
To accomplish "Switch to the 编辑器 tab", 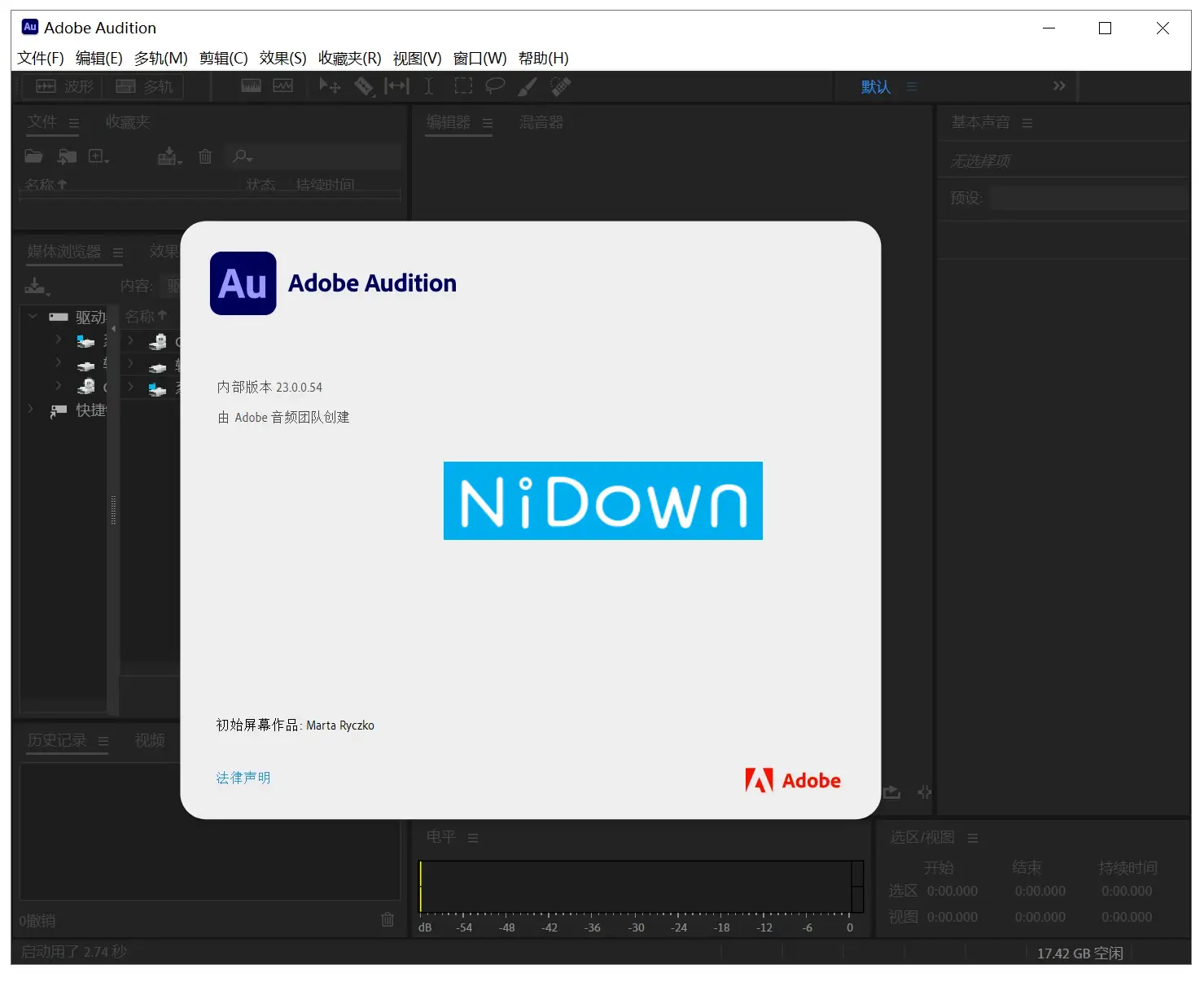I will (x=449, y=122).
